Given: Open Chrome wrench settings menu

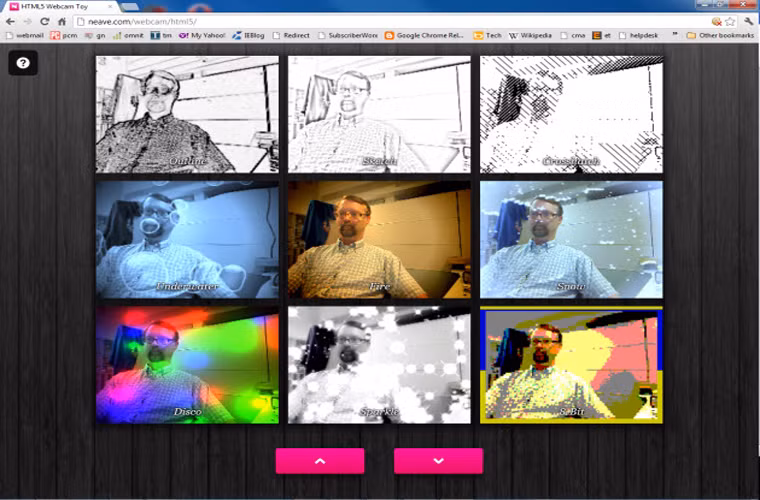Looking at the screenshot, I should pos(748,21).
